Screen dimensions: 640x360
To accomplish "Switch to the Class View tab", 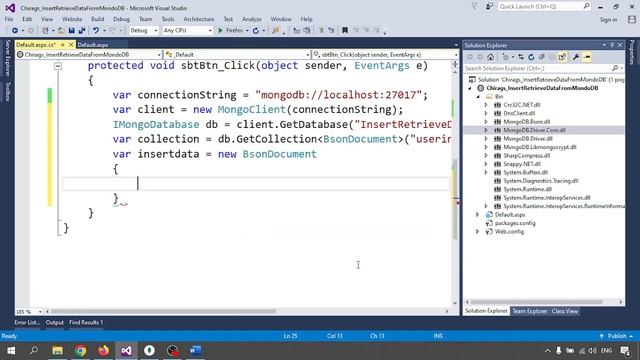I will (x=565, y=311).
